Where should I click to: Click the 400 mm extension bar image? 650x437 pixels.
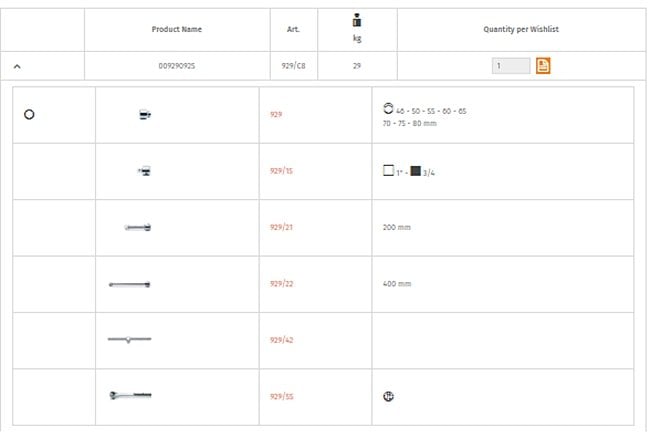(x=129, y=284)
